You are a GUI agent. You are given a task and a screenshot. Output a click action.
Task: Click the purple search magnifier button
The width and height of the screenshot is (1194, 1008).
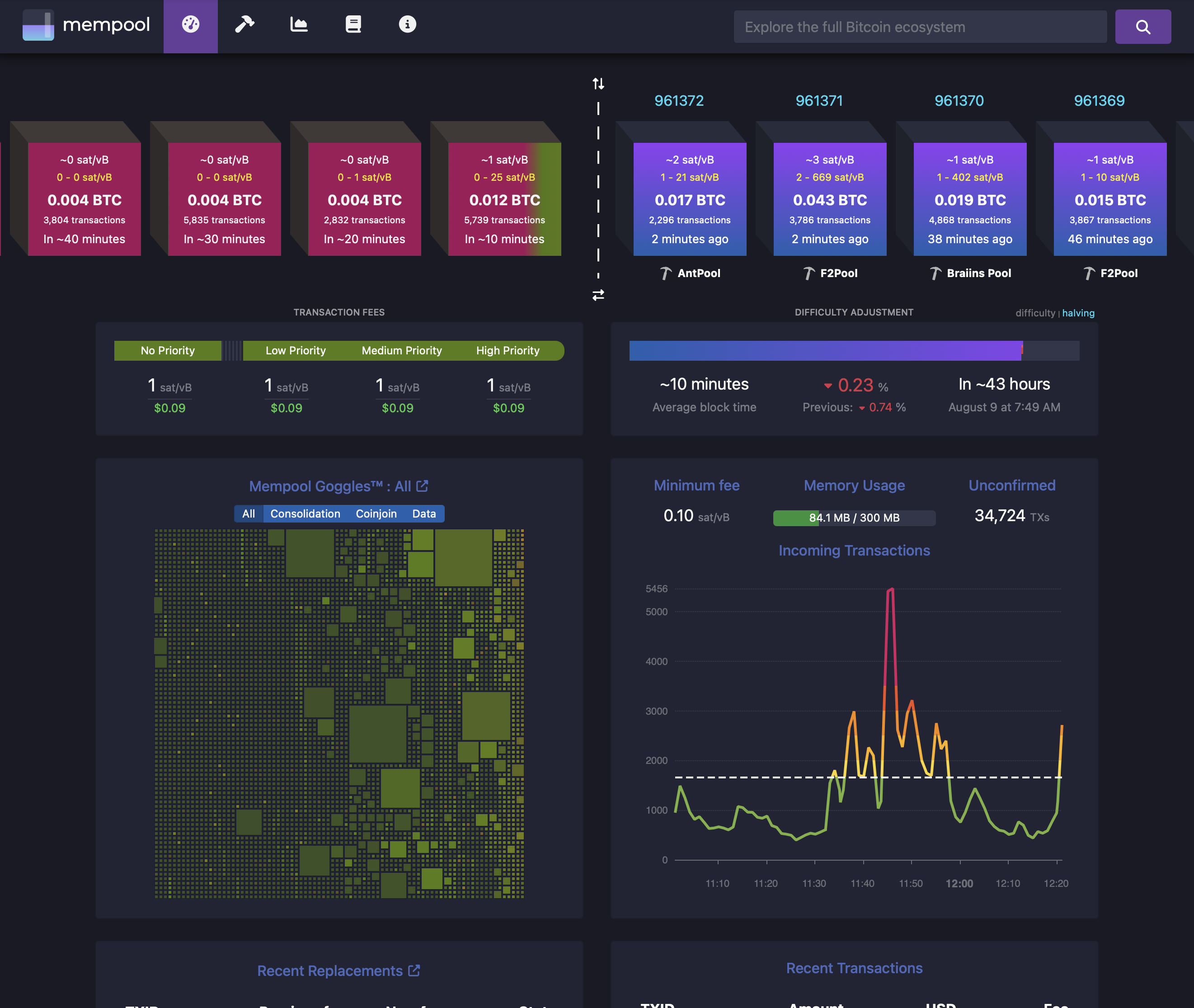(x=1142, y=27)
